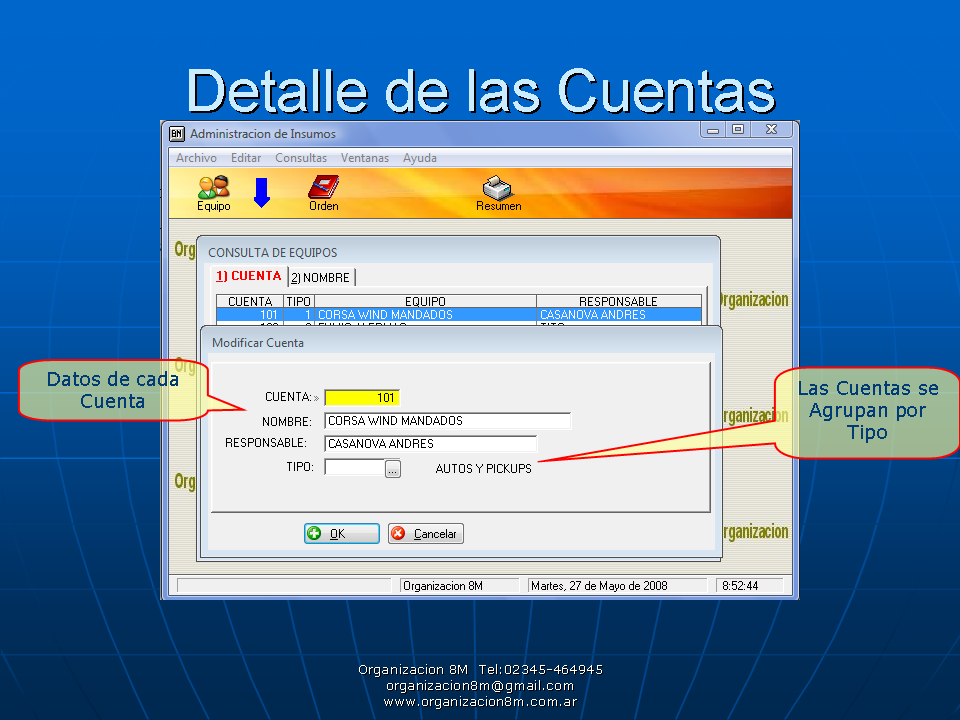
Task: Open the Editar menu
Action: [246, 158]
